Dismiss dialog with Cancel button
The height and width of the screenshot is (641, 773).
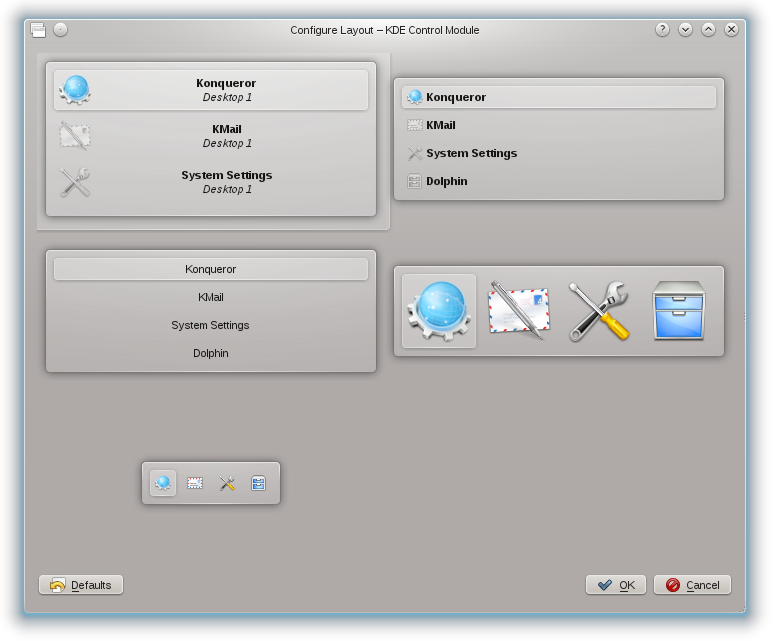click(x=692, y=585)
